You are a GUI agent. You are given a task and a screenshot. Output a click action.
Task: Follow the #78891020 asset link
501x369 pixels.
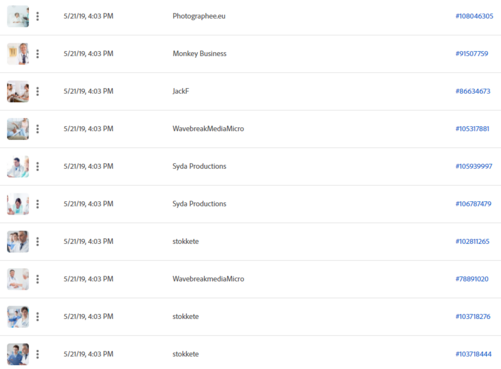[472, 279]
